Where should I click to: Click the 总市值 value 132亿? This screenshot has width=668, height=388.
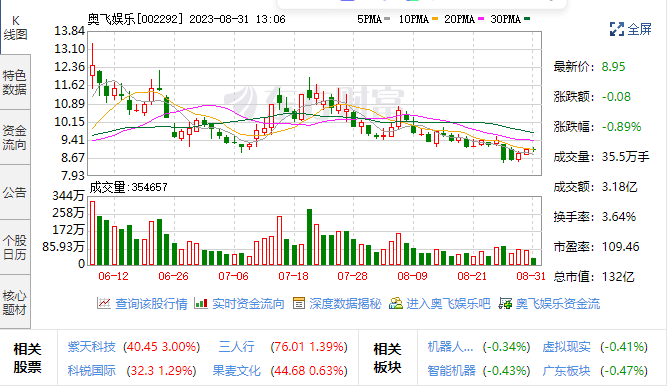point(618,277)
